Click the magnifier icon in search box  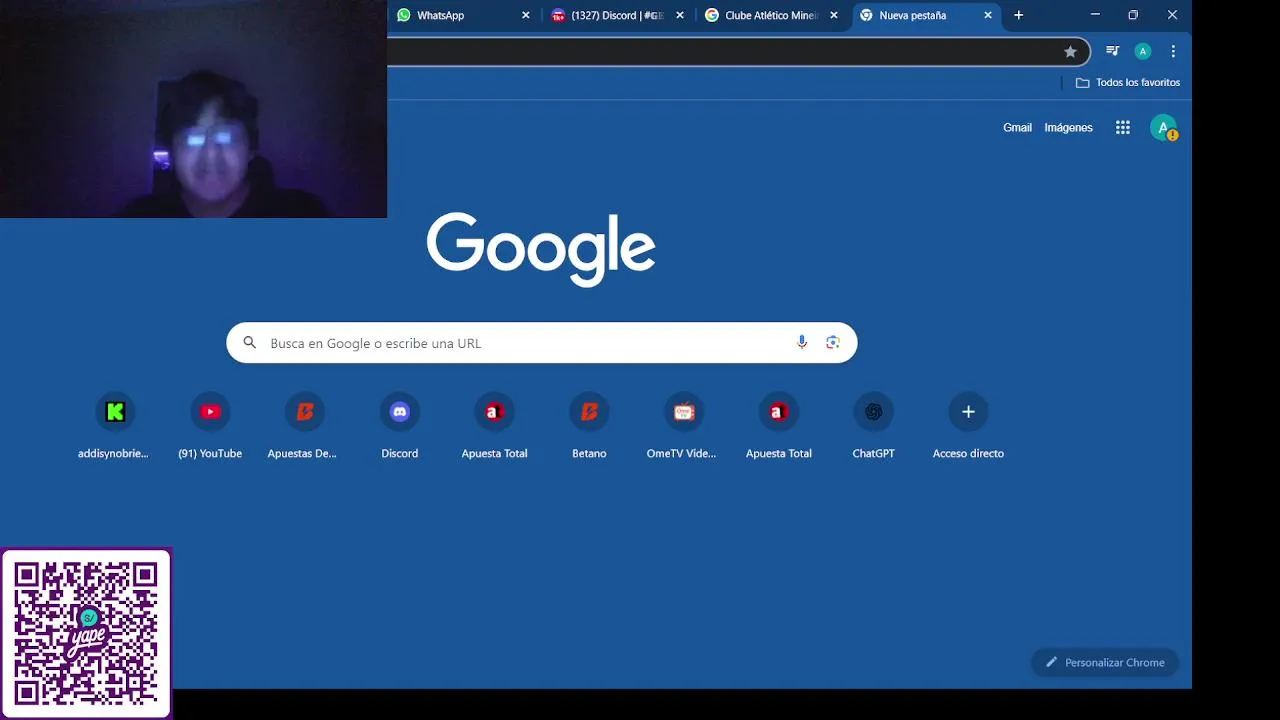250,342
